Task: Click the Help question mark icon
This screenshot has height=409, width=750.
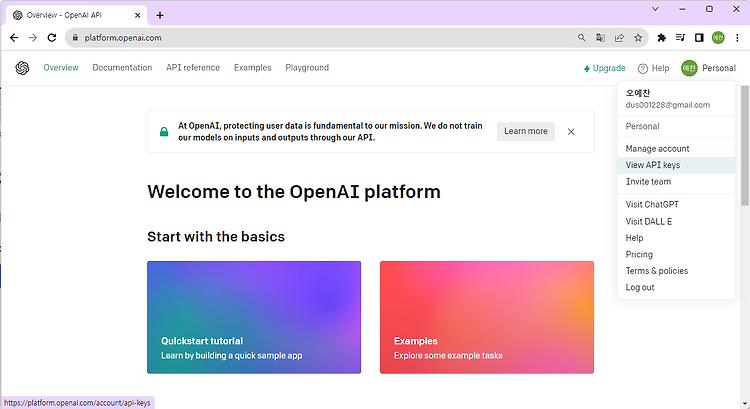Action: tap(642, 68)
